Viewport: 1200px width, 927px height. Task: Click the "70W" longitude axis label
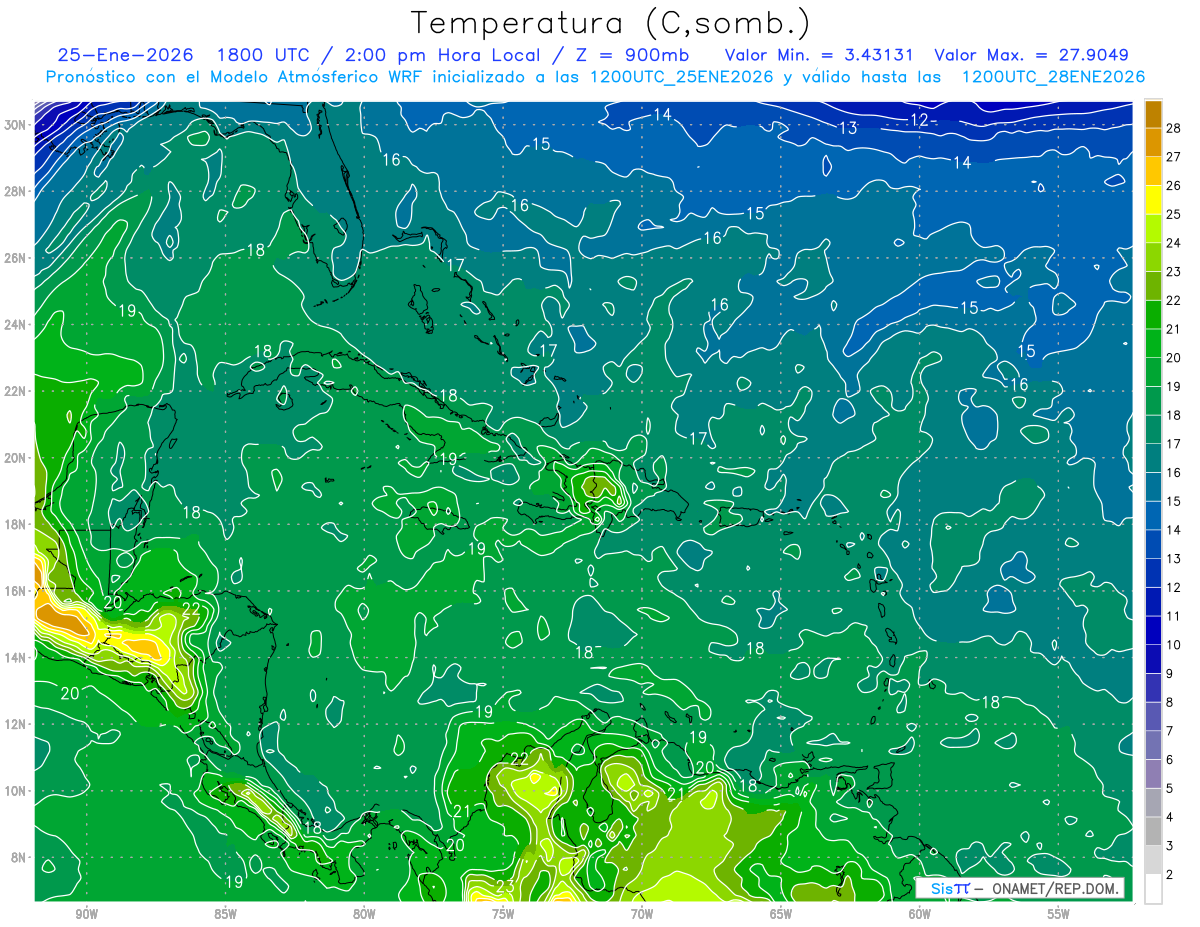click(642, 915)
